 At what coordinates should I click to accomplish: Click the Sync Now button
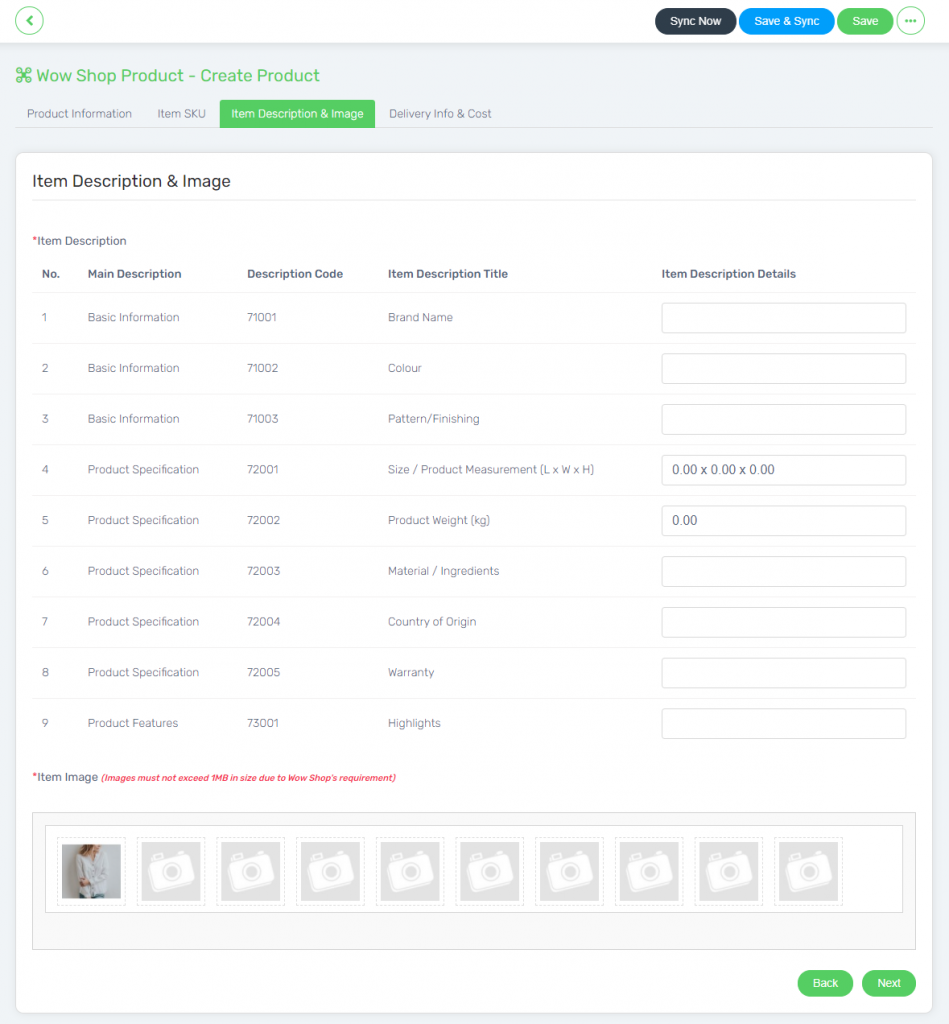pyautogui.click(x=695, y=20)
